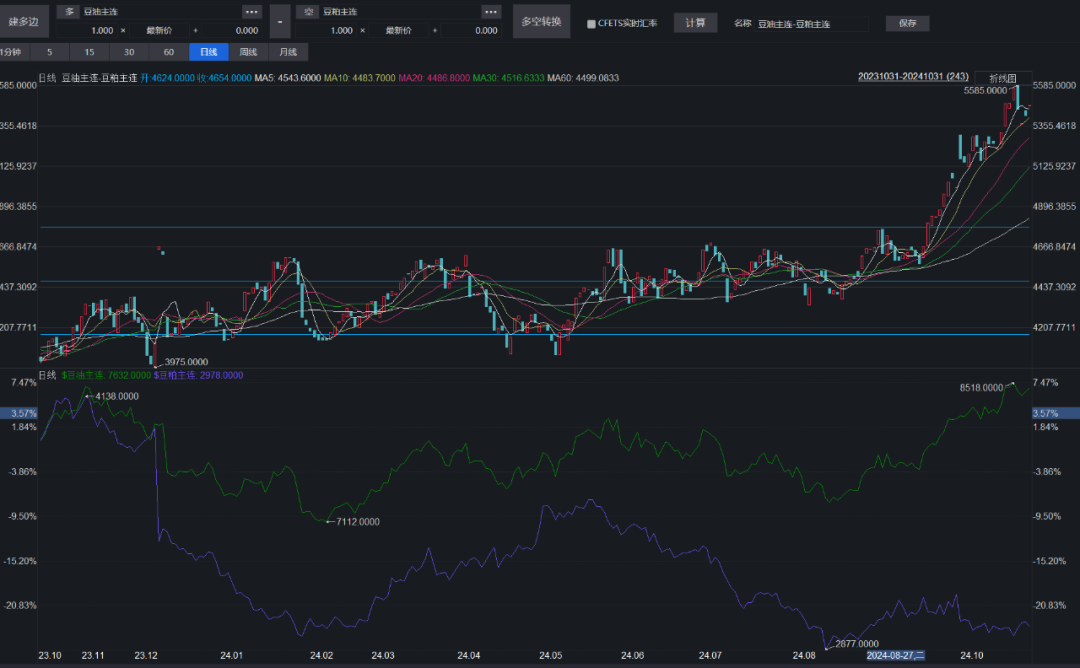Switch chart to 折线图 line view

(x=1002, y=78)
